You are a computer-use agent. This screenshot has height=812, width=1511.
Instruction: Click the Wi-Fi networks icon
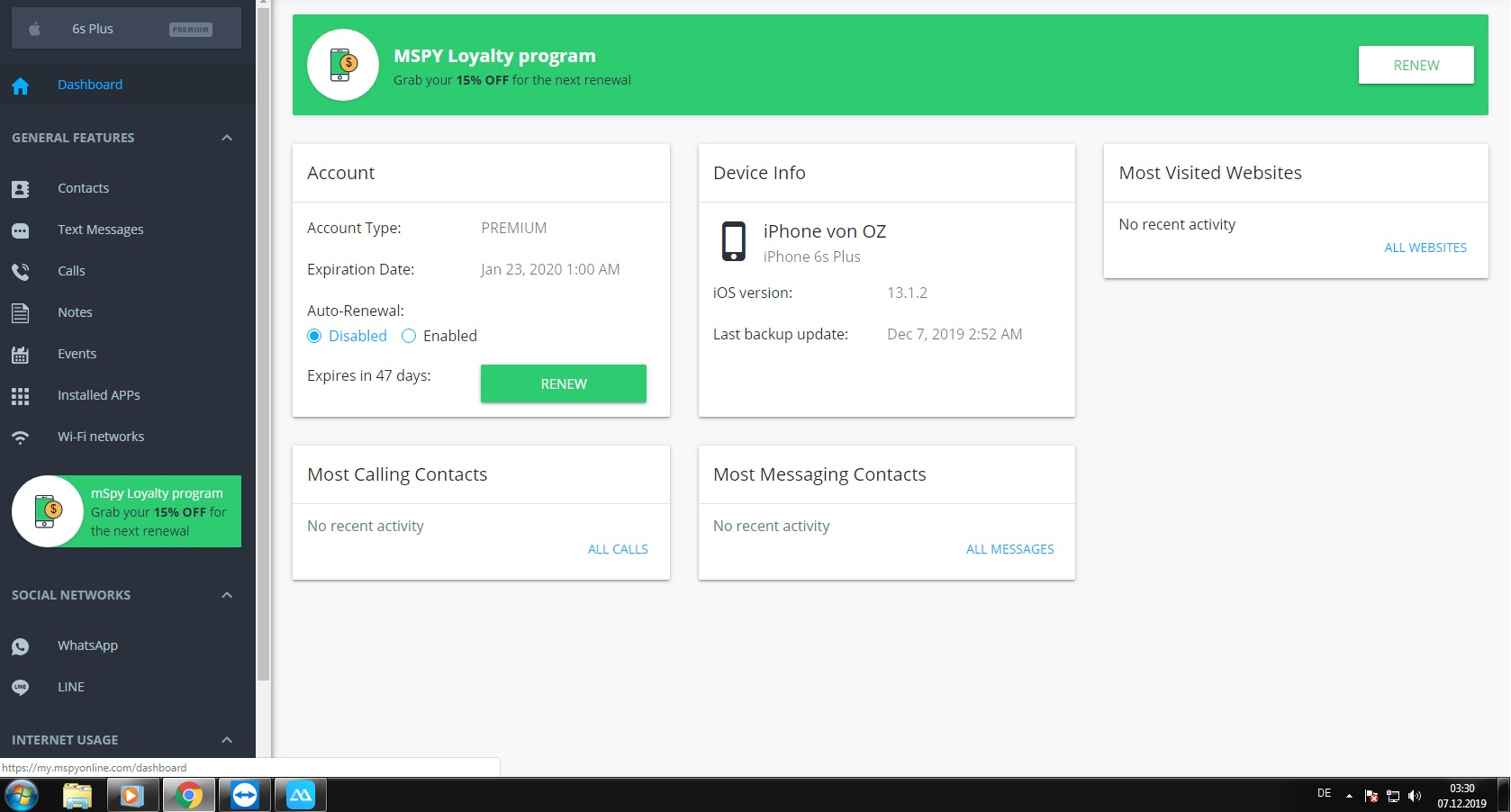(x=21, y=438)
